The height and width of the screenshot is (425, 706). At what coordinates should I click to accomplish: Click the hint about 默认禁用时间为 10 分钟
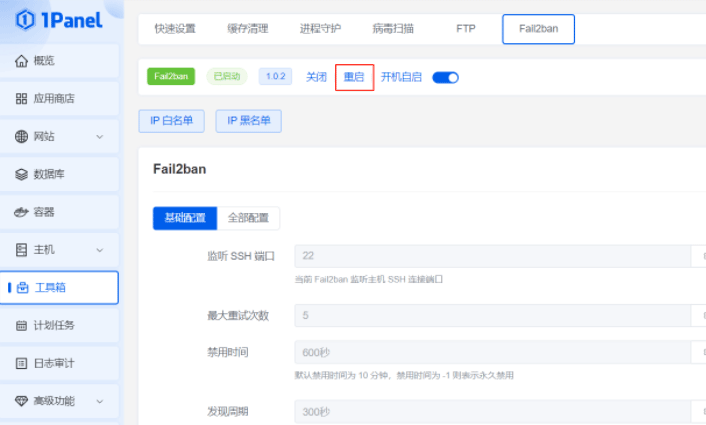(404, 375)
